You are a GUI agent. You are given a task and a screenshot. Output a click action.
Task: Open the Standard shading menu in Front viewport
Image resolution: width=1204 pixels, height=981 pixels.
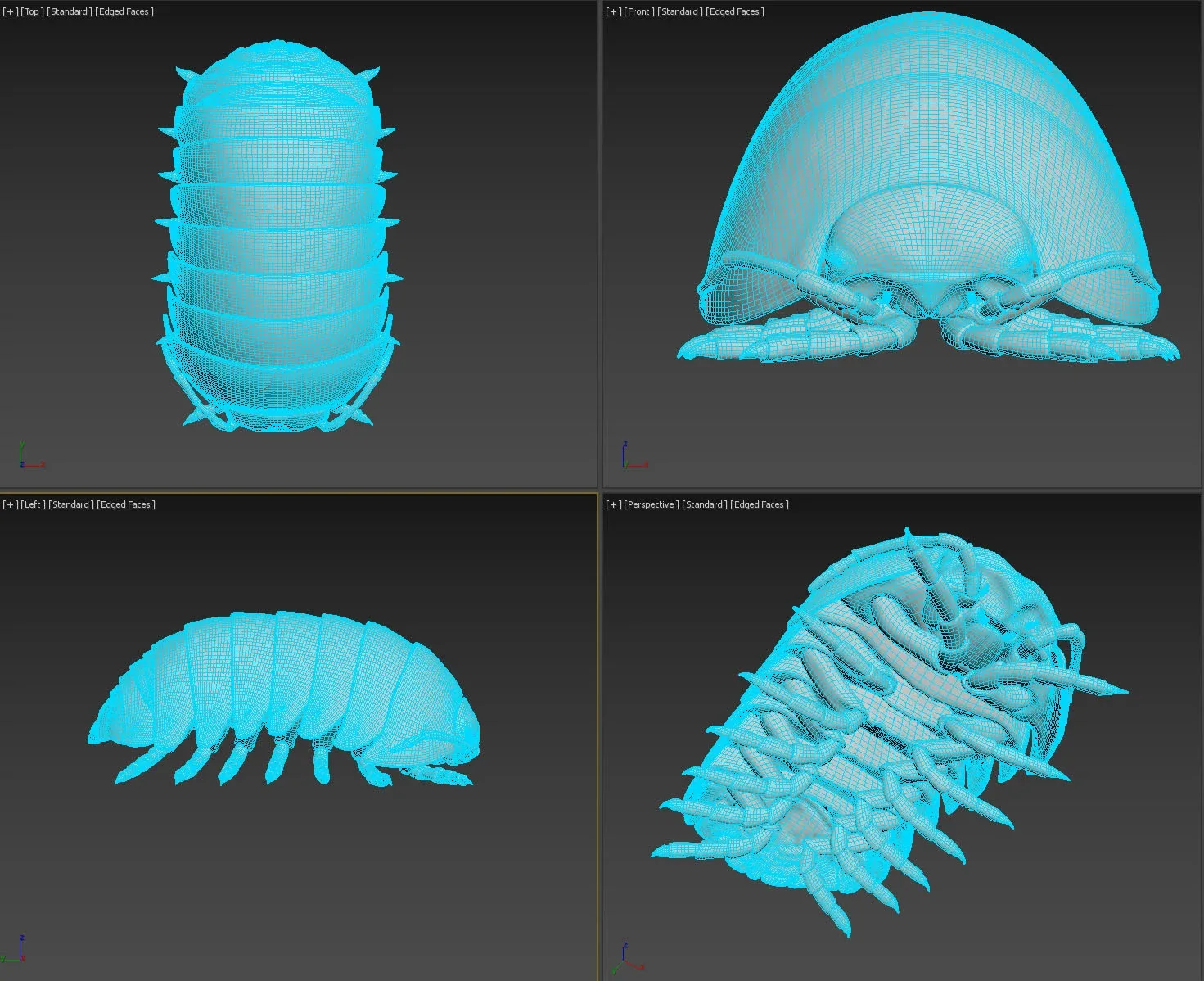(x=680, y=11)
